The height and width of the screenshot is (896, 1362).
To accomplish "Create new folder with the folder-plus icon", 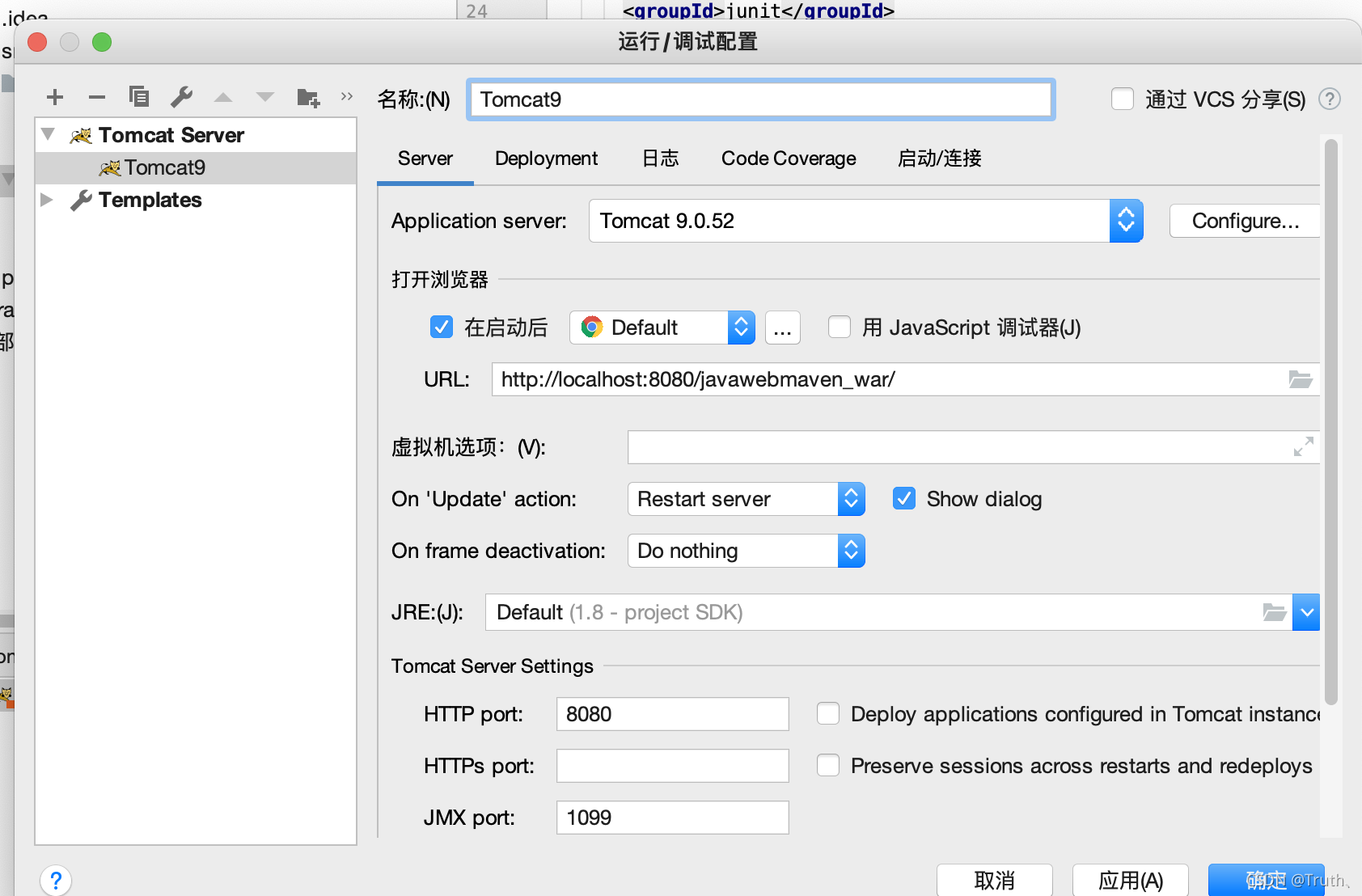I will pos(308,97).
